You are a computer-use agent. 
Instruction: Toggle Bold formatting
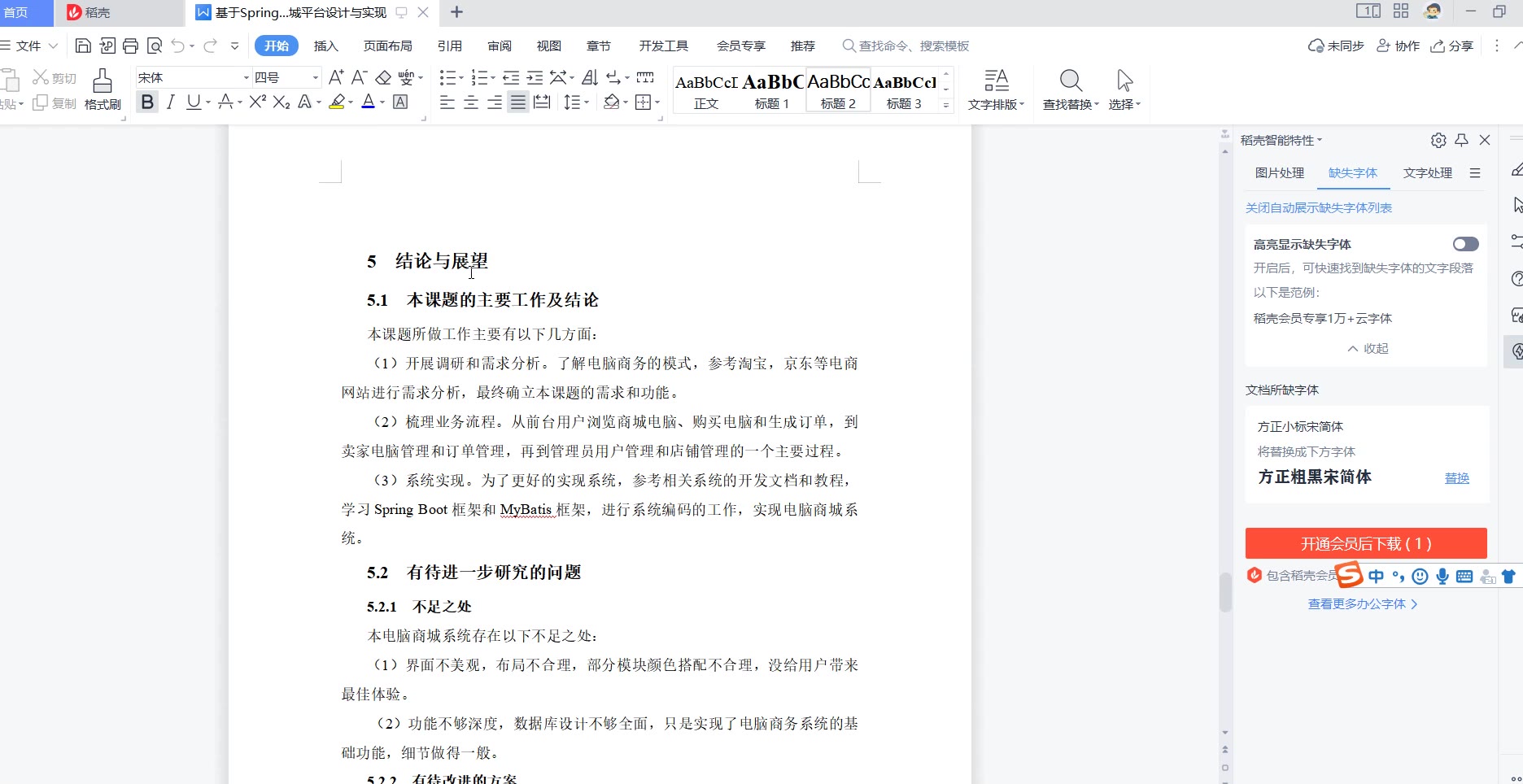[147, 102]
